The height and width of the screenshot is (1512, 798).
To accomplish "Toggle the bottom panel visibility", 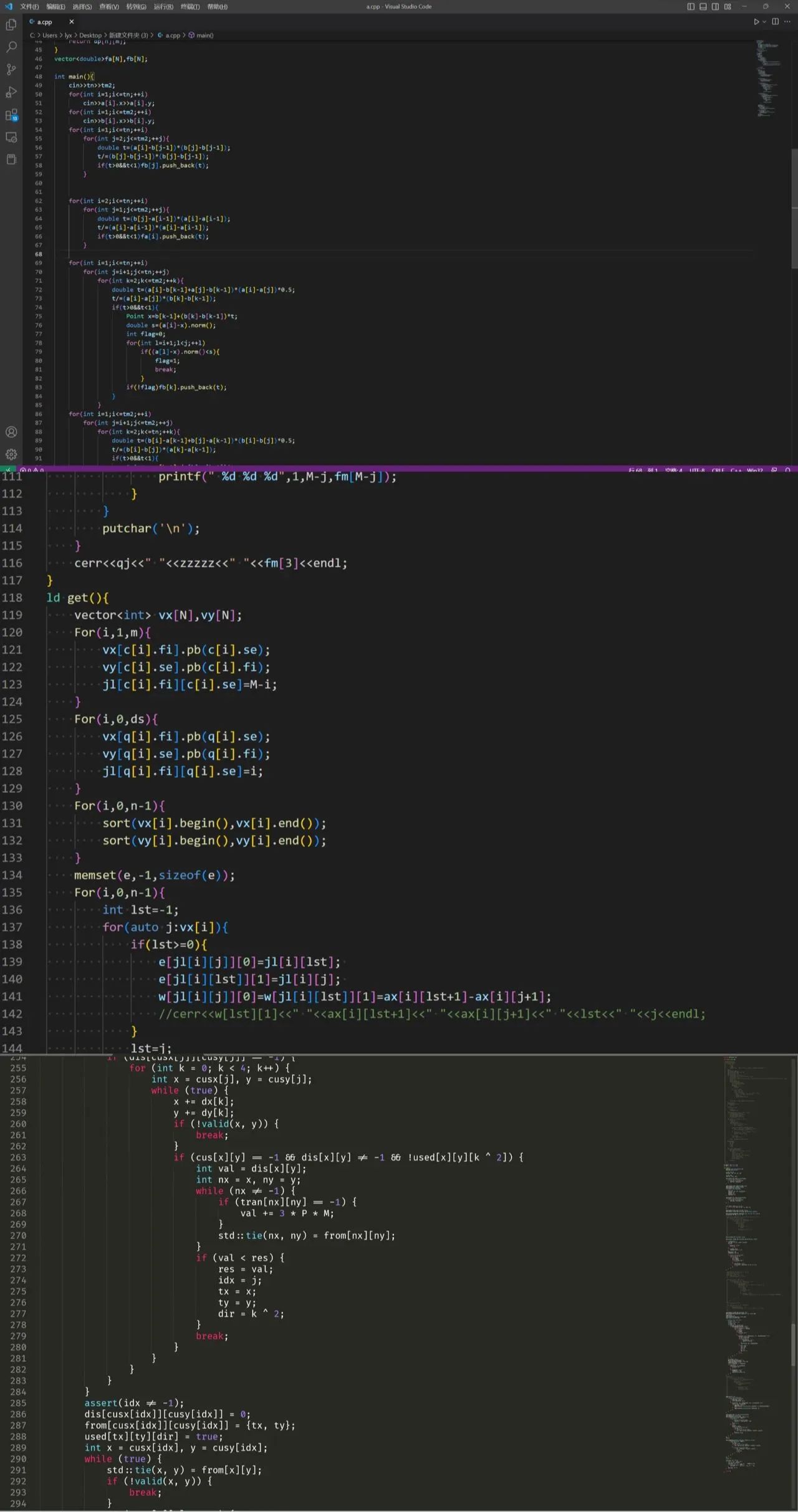I will (703, 7).
